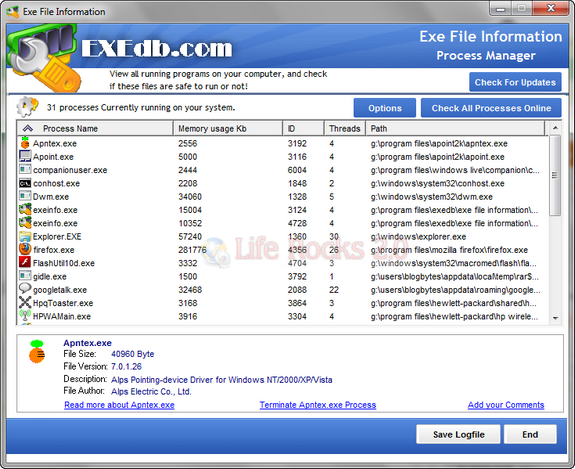This screenshot has width=575, height=469.
Task: Click file version 7.0.1.26 value
Action: (126, 366)
